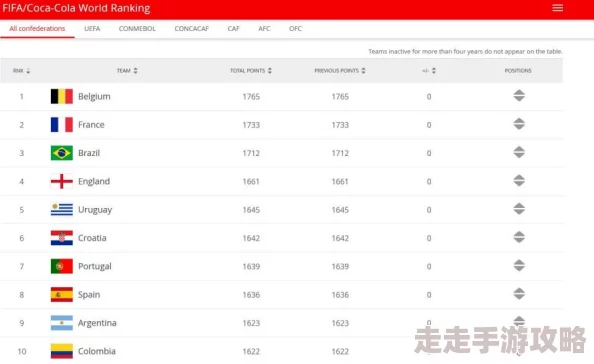The width and height of the screenshot is (594, 364).
Task: Click Brazil's position change arrows icon
Action: pyautogui.click(x=519, y=152)
